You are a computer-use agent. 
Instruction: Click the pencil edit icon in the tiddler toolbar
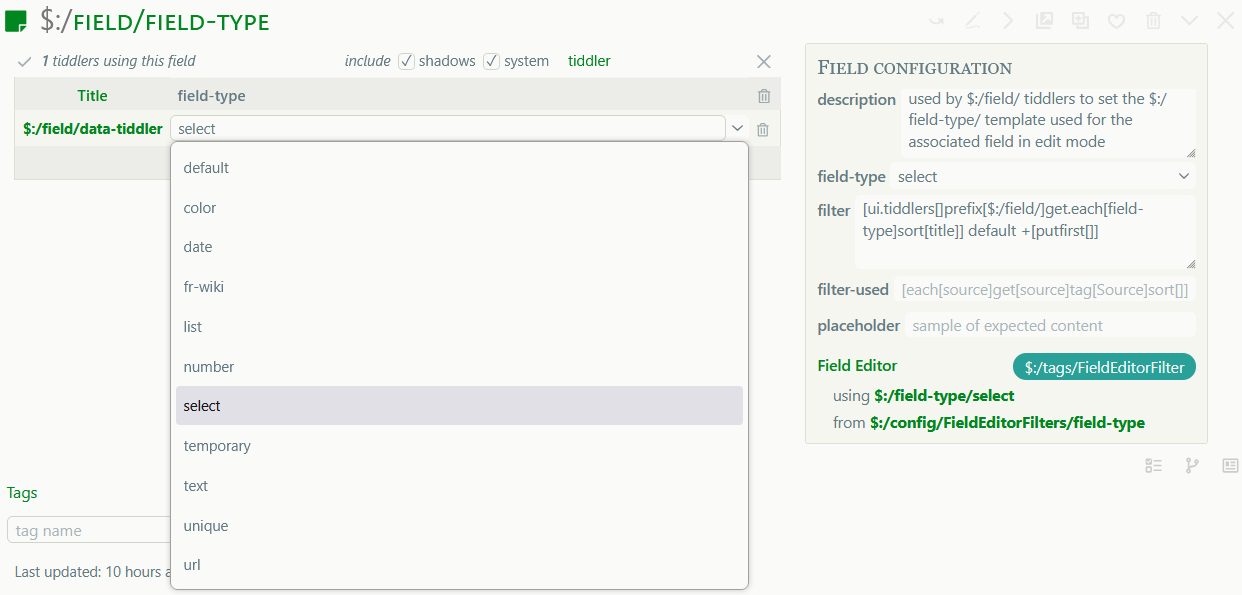pyautogui.click(x=972, y=21)
